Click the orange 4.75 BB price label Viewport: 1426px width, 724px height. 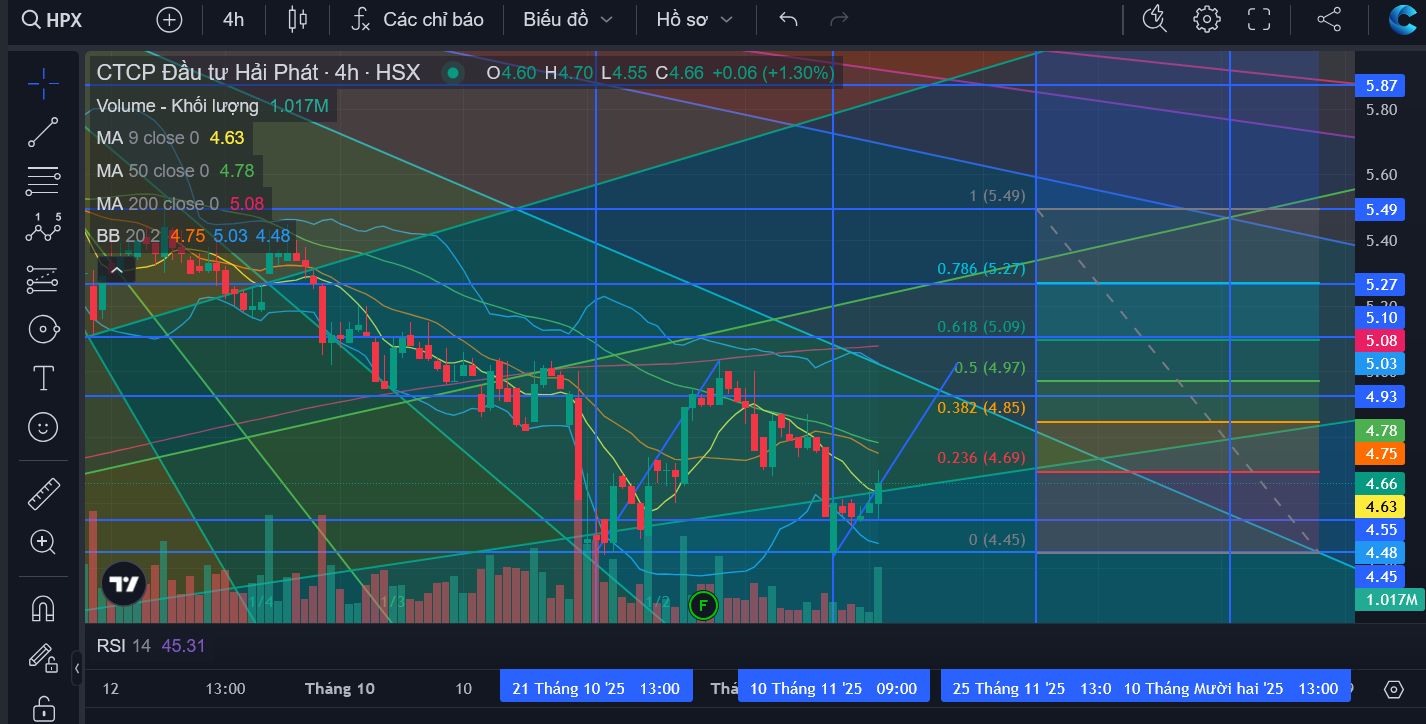(1380, 453)
